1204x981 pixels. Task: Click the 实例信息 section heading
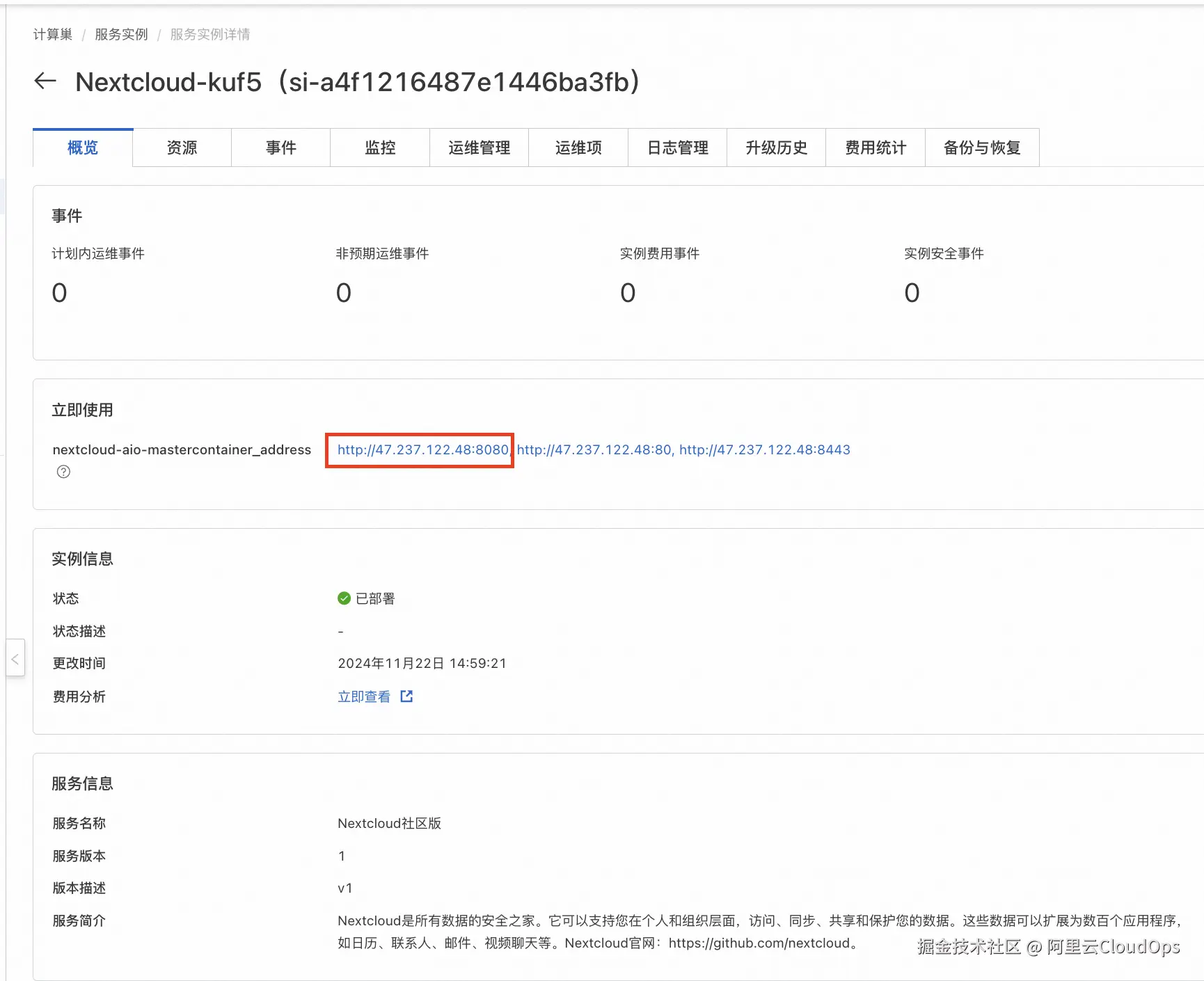[82, 559]
